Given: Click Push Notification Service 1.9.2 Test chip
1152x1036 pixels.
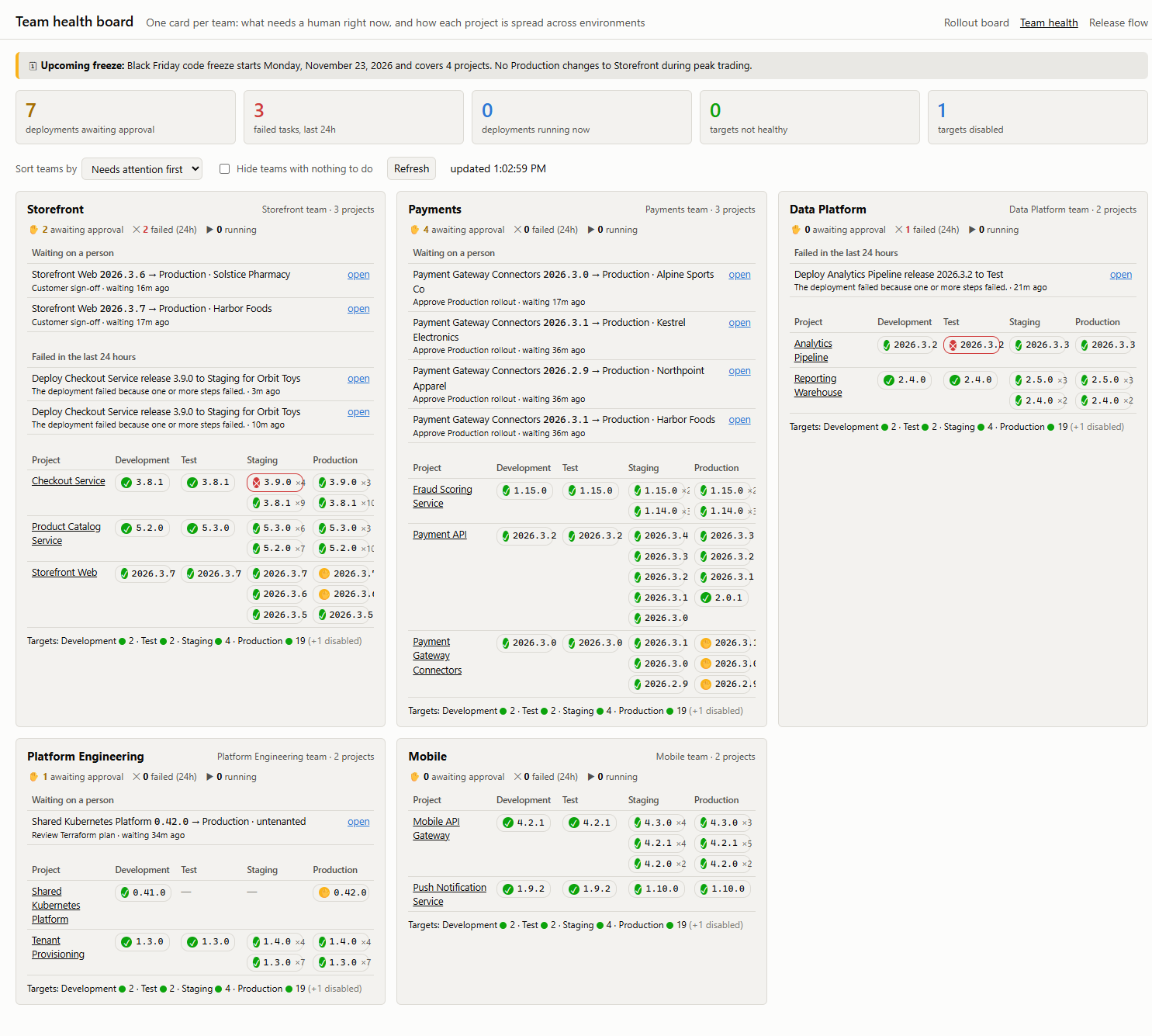Looking at the screenshot, I should [x=590, y=889].
